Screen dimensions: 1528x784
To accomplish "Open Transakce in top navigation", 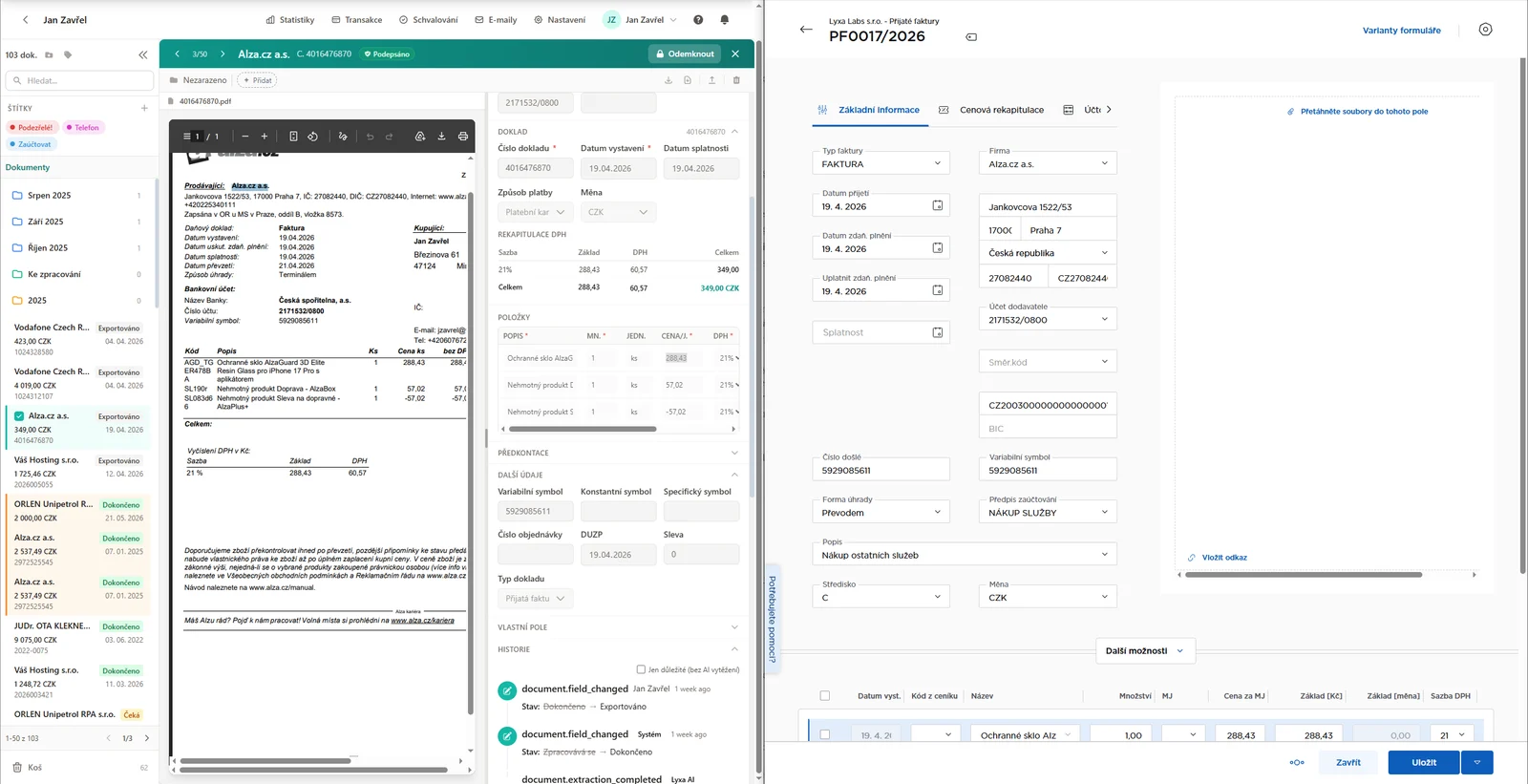I will pos(357,20).
